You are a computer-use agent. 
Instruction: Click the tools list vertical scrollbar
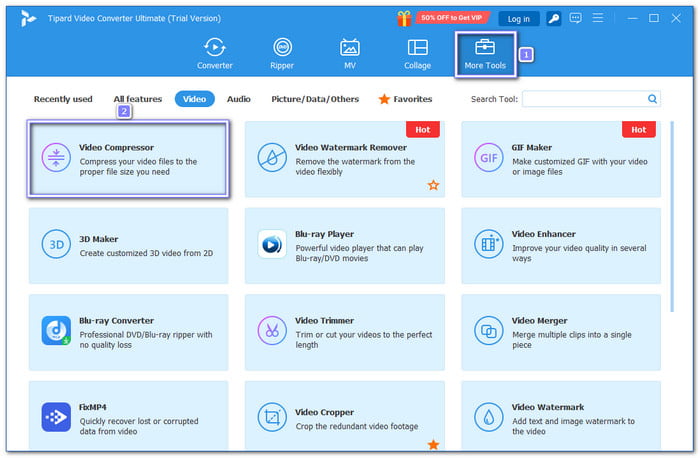[672, 217]
